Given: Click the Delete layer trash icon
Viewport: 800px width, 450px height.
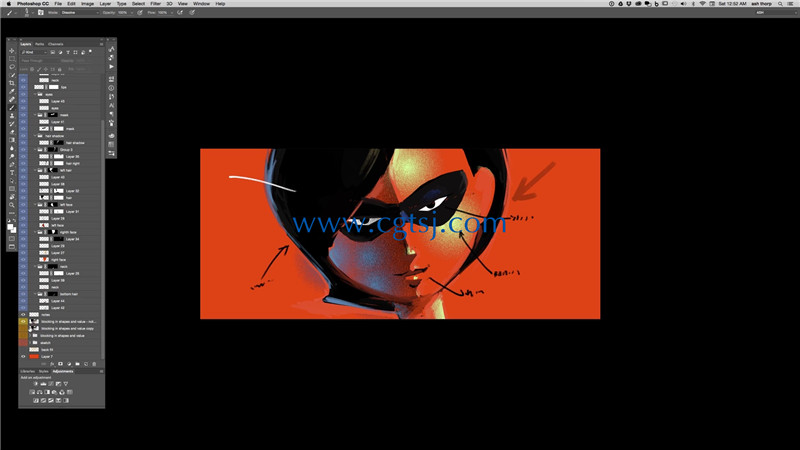Looking at the screenshot, I should pos(94,364).
